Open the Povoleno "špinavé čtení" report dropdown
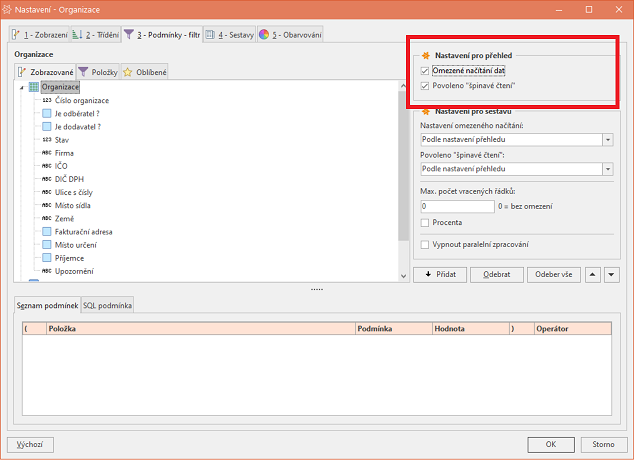The image size is (634, 466). point(609,170)
